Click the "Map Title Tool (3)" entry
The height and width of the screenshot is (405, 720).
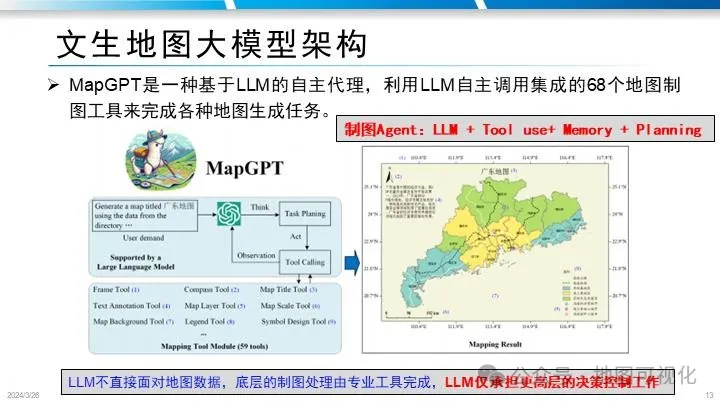288,289
